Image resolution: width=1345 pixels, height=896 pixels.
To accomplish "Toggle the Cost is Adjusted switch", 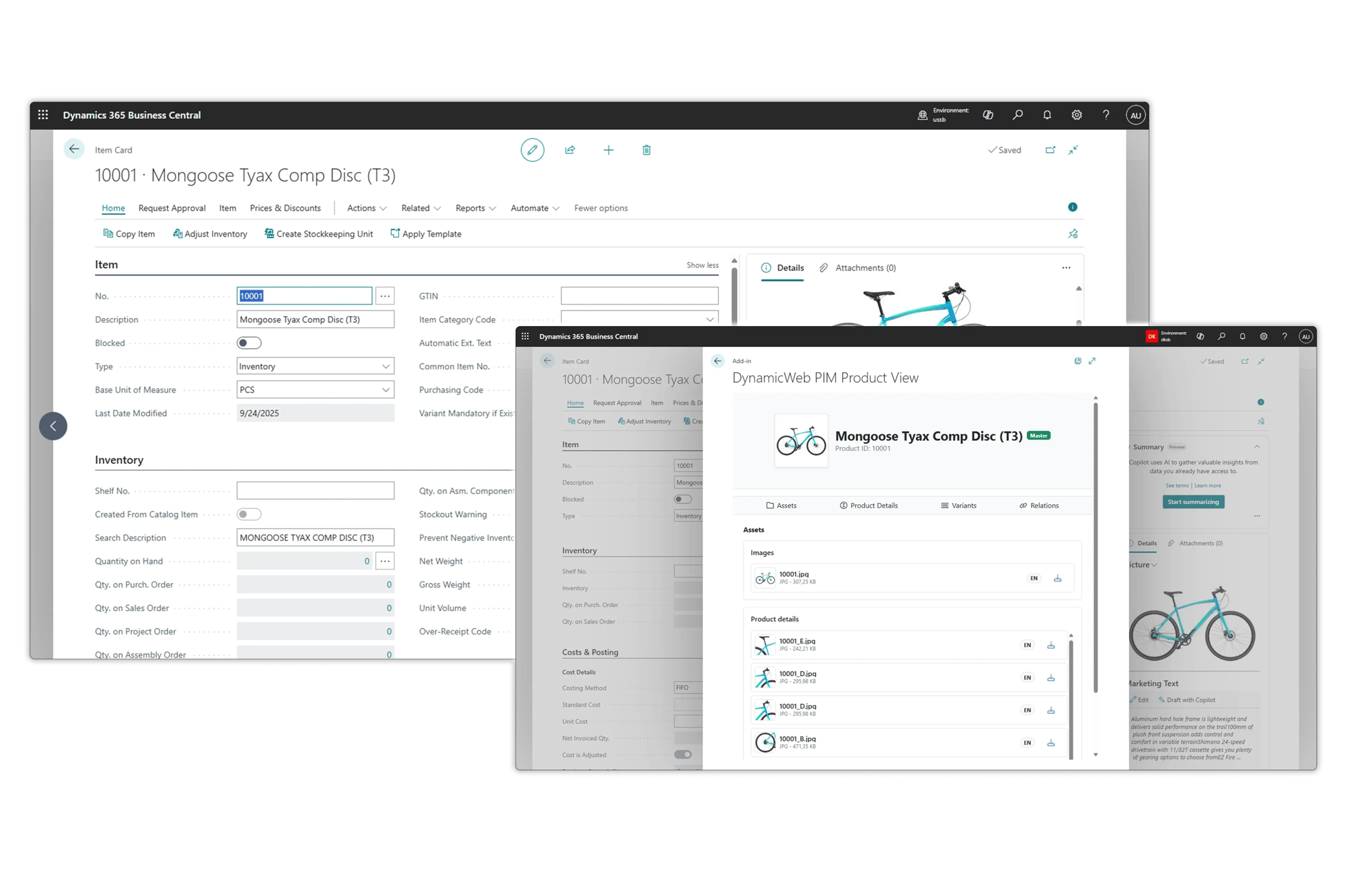I will point(683,754).
